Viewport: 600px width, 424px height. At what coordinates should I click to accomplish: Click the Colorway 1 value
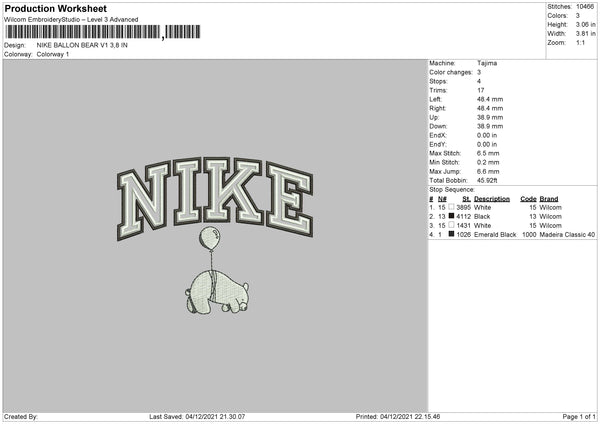(53, 54)
